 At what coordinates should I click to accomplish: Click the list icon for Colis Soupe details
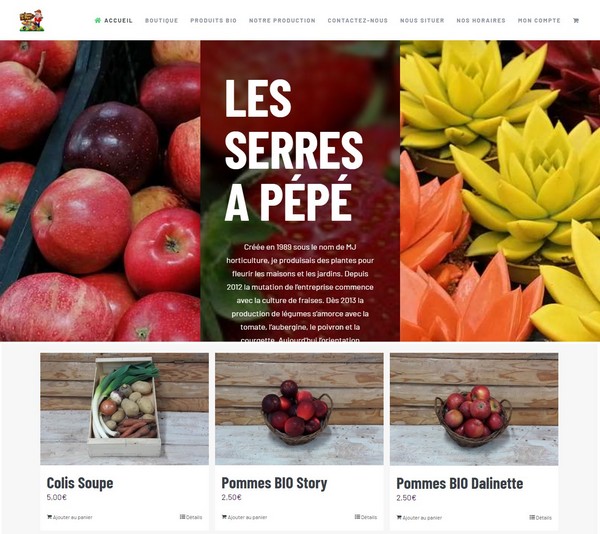point(183,516)
